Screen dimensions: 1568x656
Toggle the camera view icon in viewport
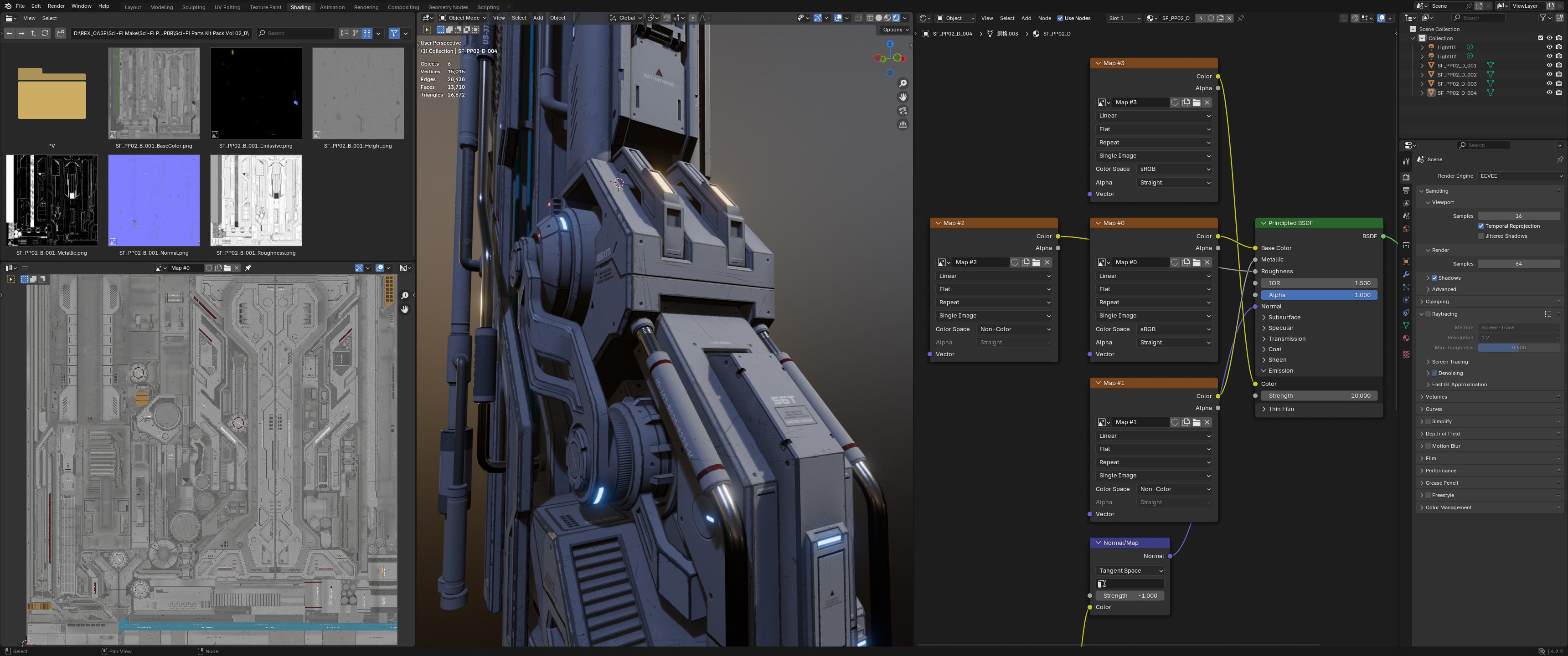tap(903, 111)
